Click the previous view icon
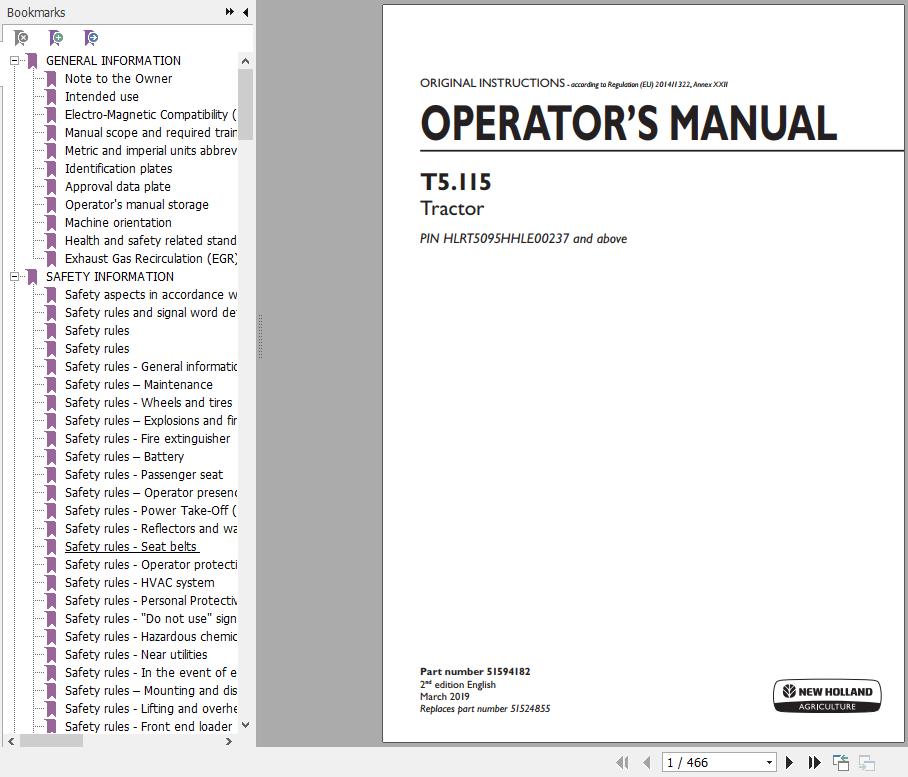The image size is (908, 777). pos(841,762)
